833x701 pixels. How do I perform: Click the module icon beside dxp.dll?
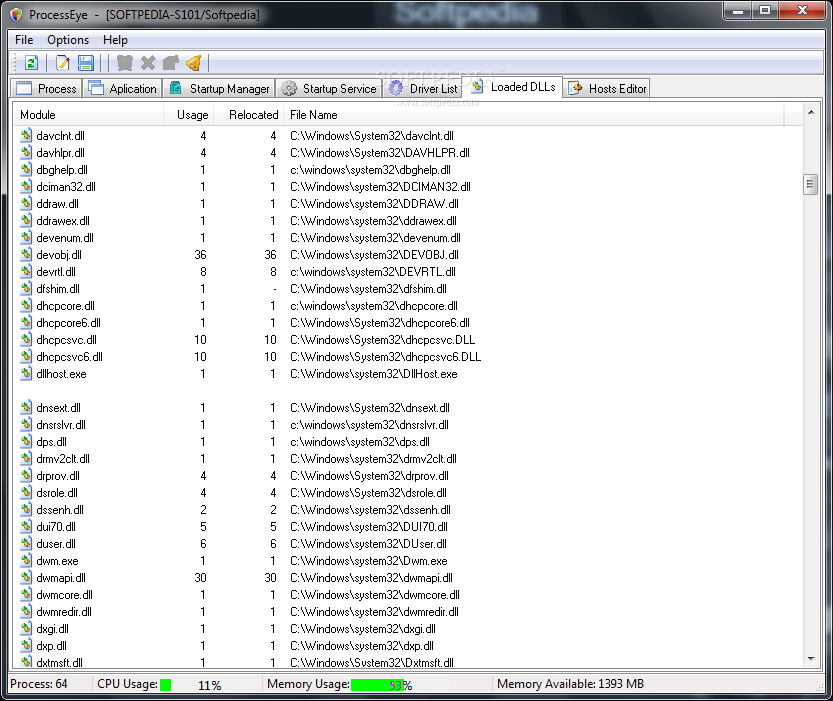click(26, 645)
